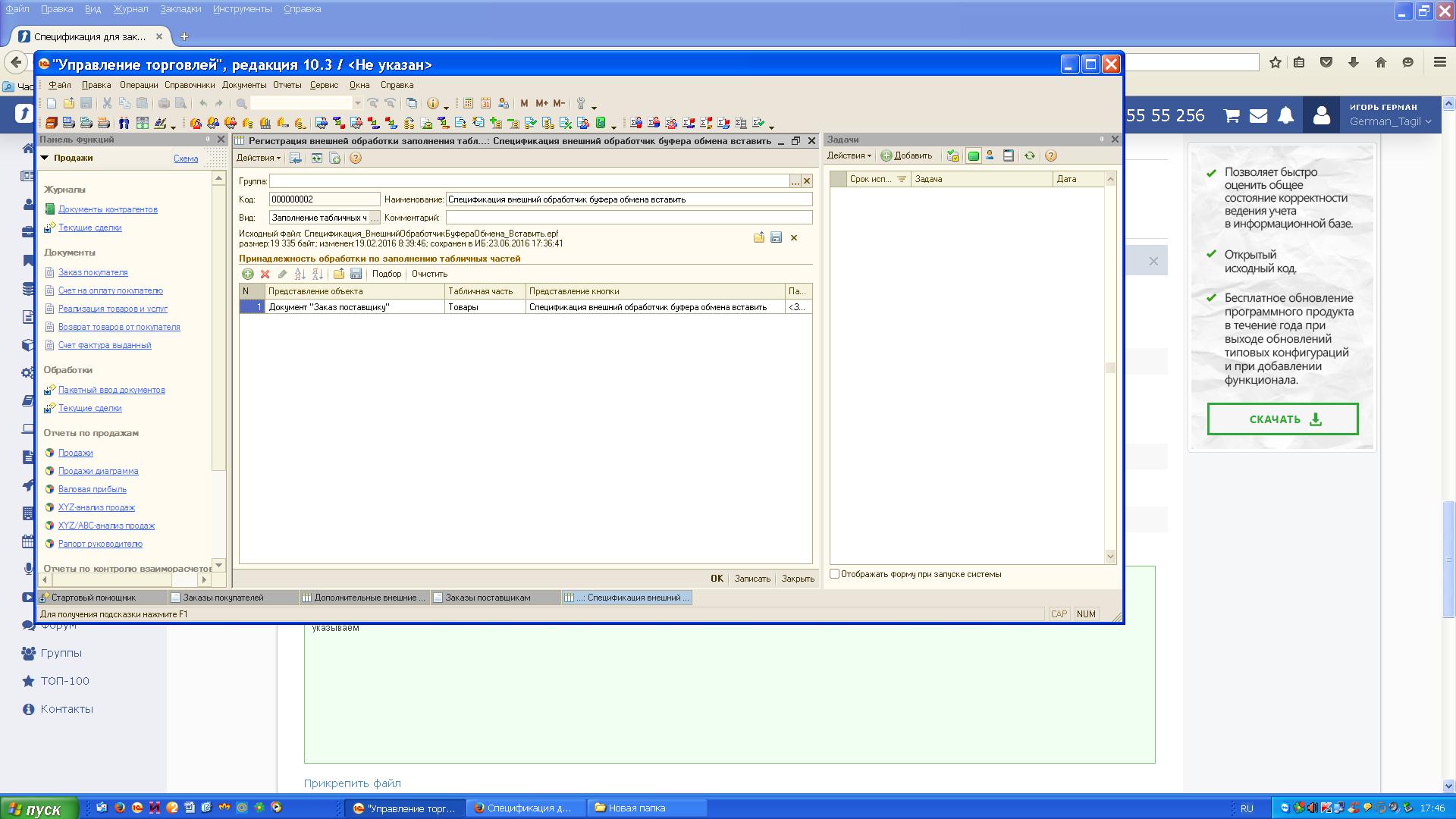Open the search combo box dropdown arrow in toolbar
The height and width of the screenshot is (819, 1456).
(358, 103)
